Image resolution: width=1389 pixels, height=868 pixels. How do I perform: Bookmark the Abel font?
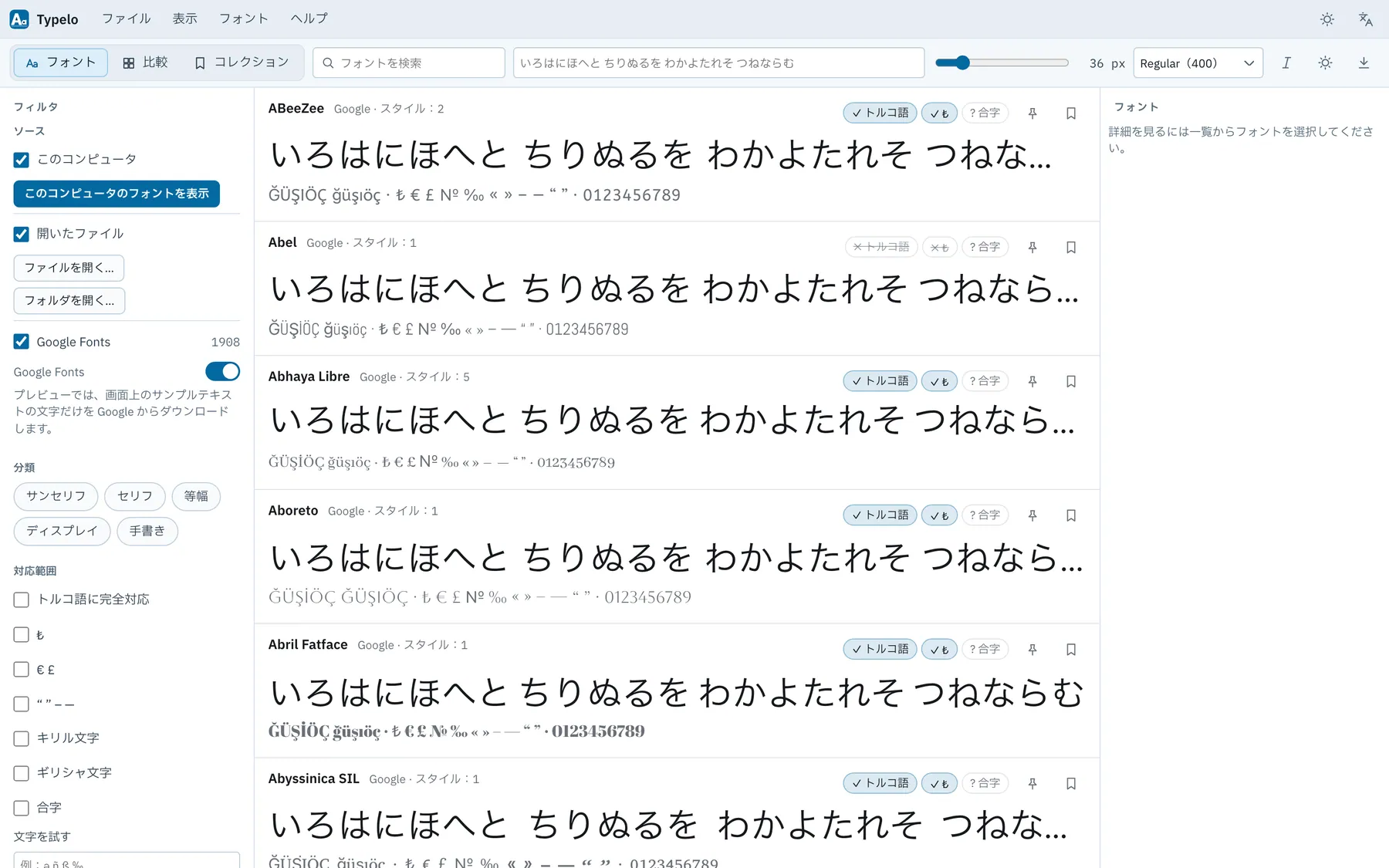coord(1071,248)
